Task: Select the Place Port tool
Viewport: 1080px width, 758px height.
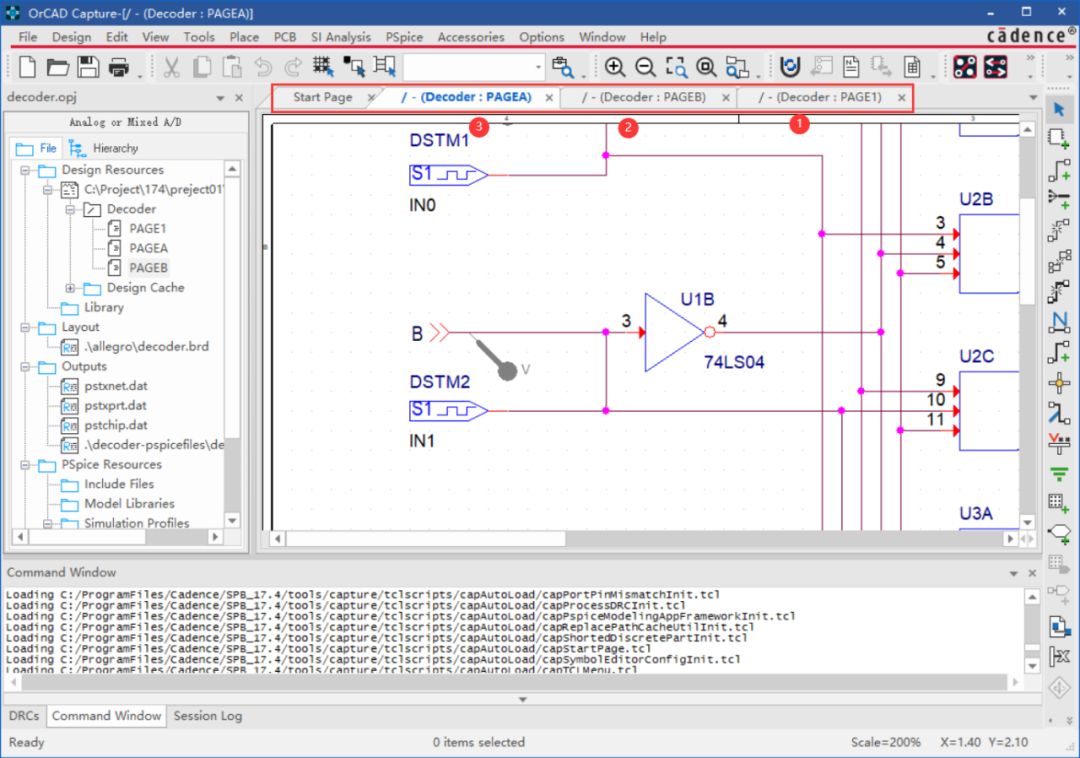Action: 1059,533
